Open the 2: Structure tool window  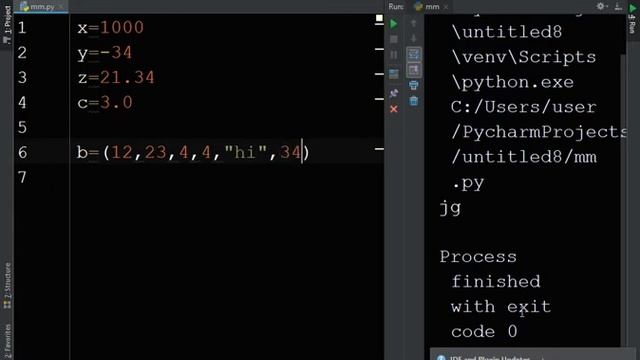(x=7, y=285)
